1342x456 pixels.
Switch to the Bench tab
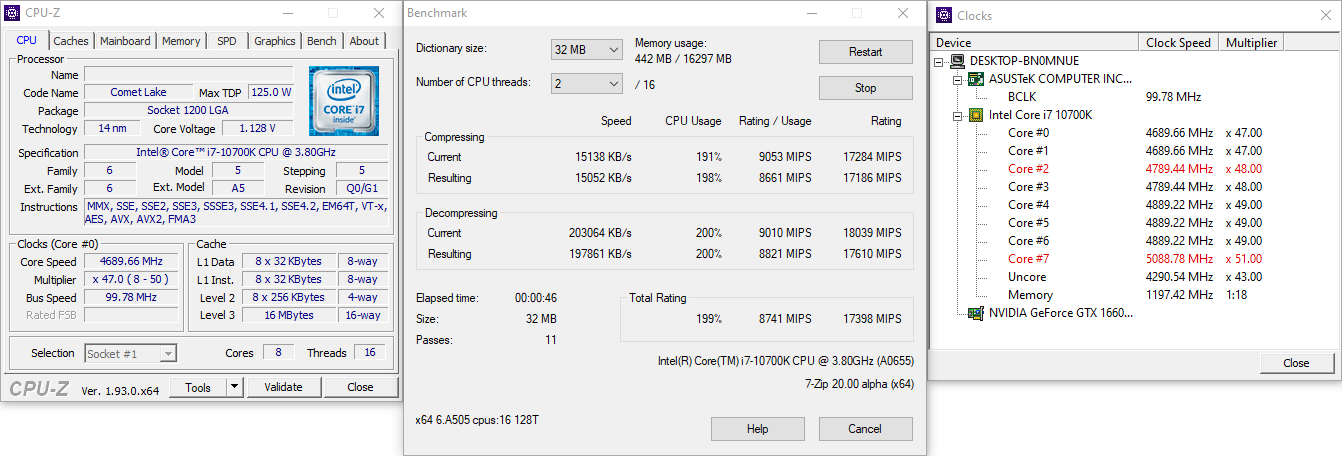[321, 41]
